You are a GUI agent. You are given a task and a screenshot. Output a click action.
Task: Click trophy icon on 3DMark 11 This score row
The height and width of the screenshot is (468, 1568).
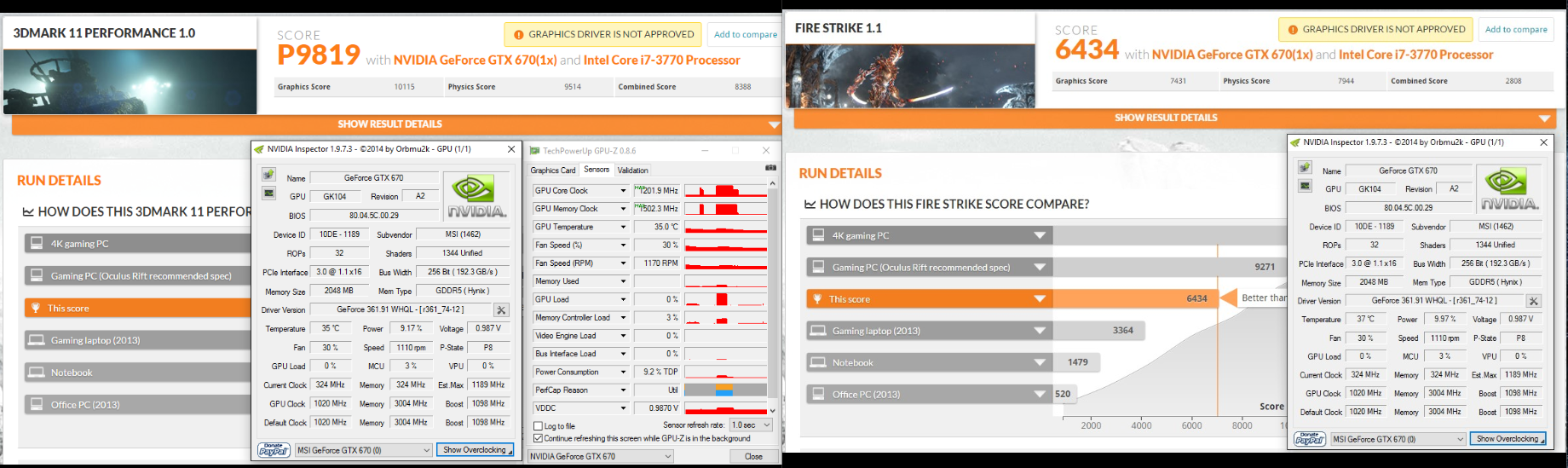[36, 308]
